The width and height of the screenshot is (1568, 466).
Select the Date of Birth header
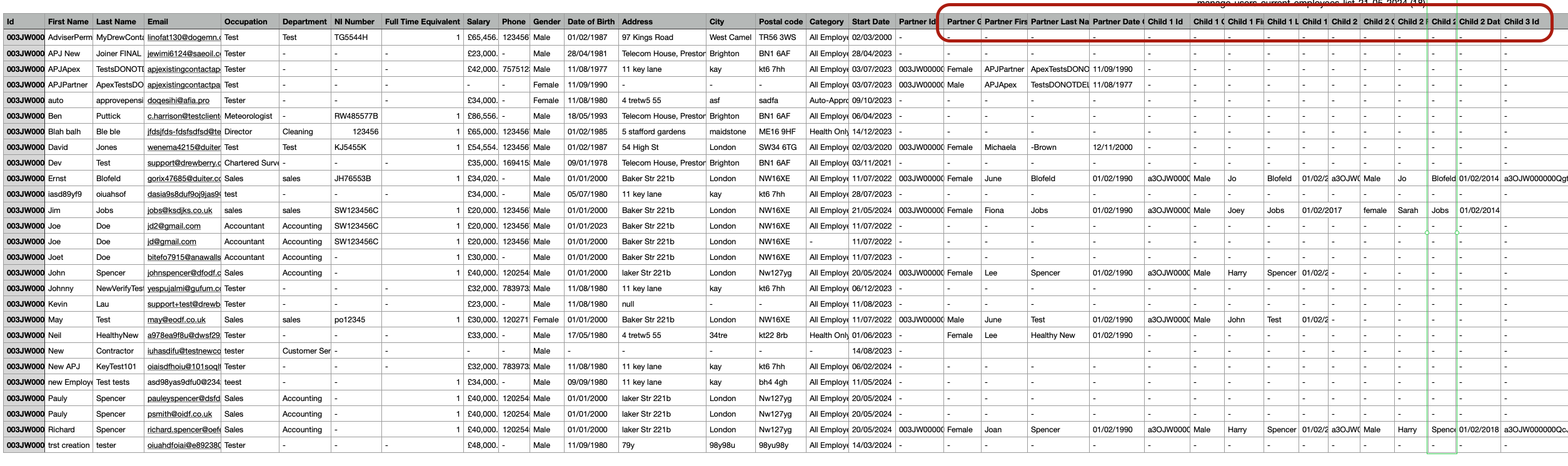tap(591, 21)
